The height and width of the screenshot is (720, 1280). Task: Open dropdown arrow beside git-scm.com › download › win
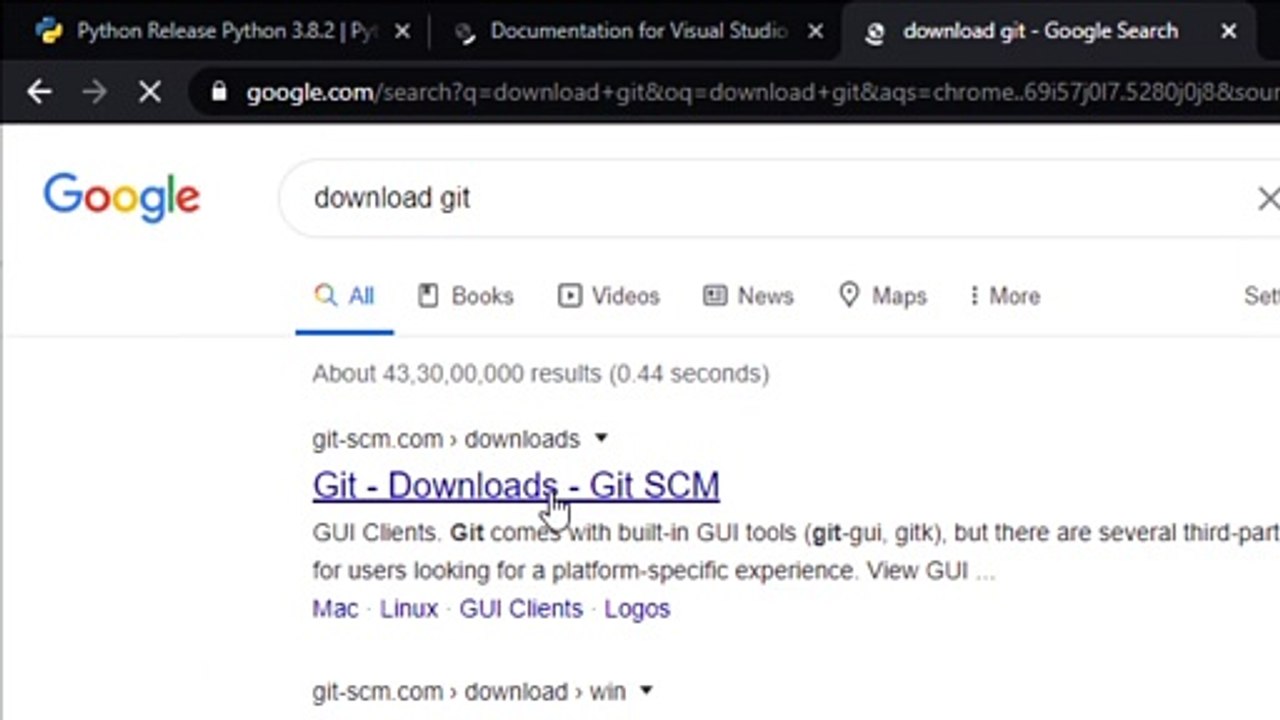pos(646,690)
